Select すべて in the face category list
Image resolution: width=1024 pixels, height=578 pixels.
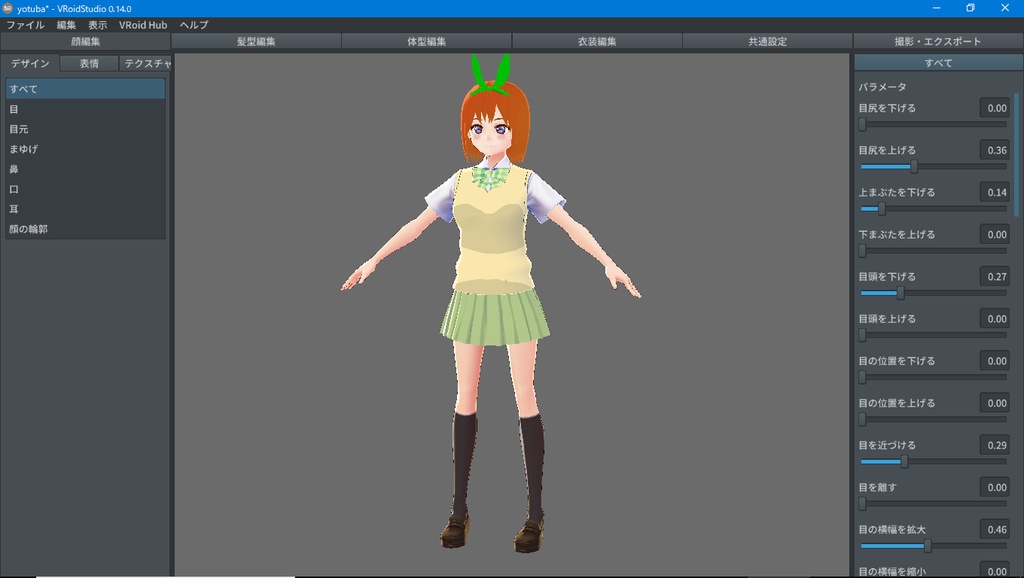coord(86,89)
